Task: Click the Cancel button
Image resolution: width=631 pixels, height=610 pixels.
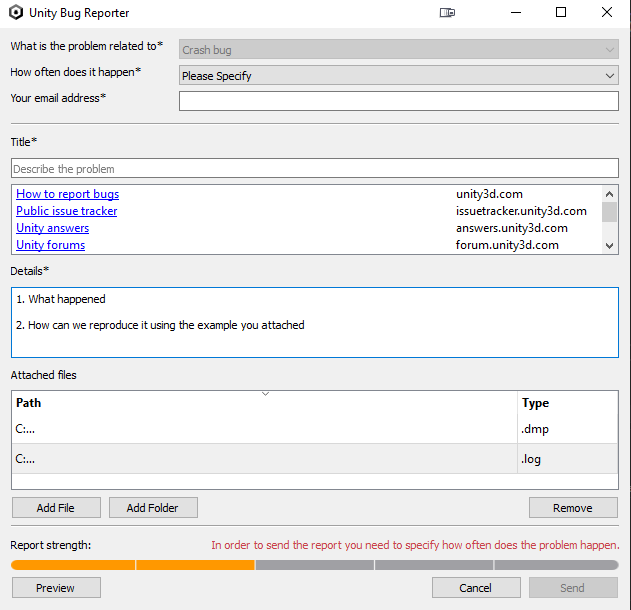Action: [x=476, y=588]
